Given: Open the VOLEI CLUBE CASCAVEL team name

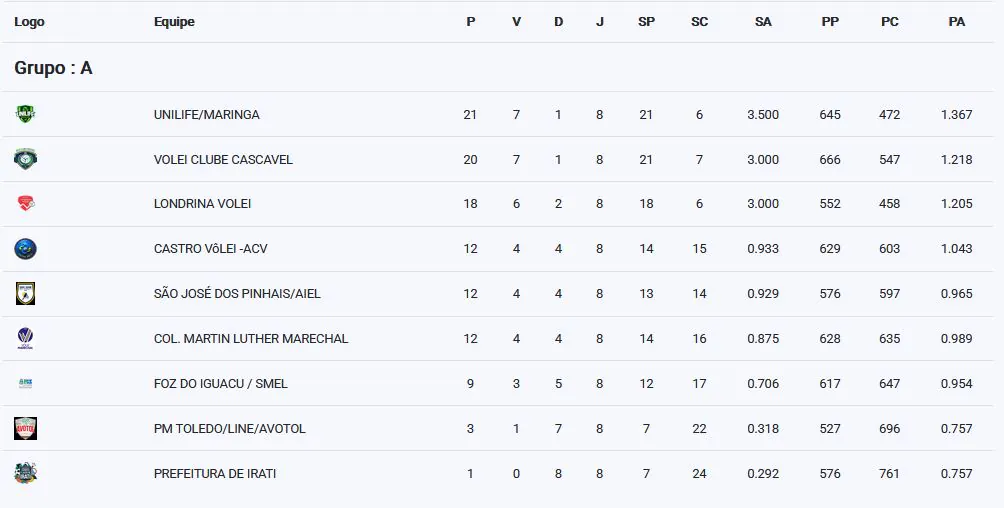Looking at the screenshot, I should coord(223,160).
